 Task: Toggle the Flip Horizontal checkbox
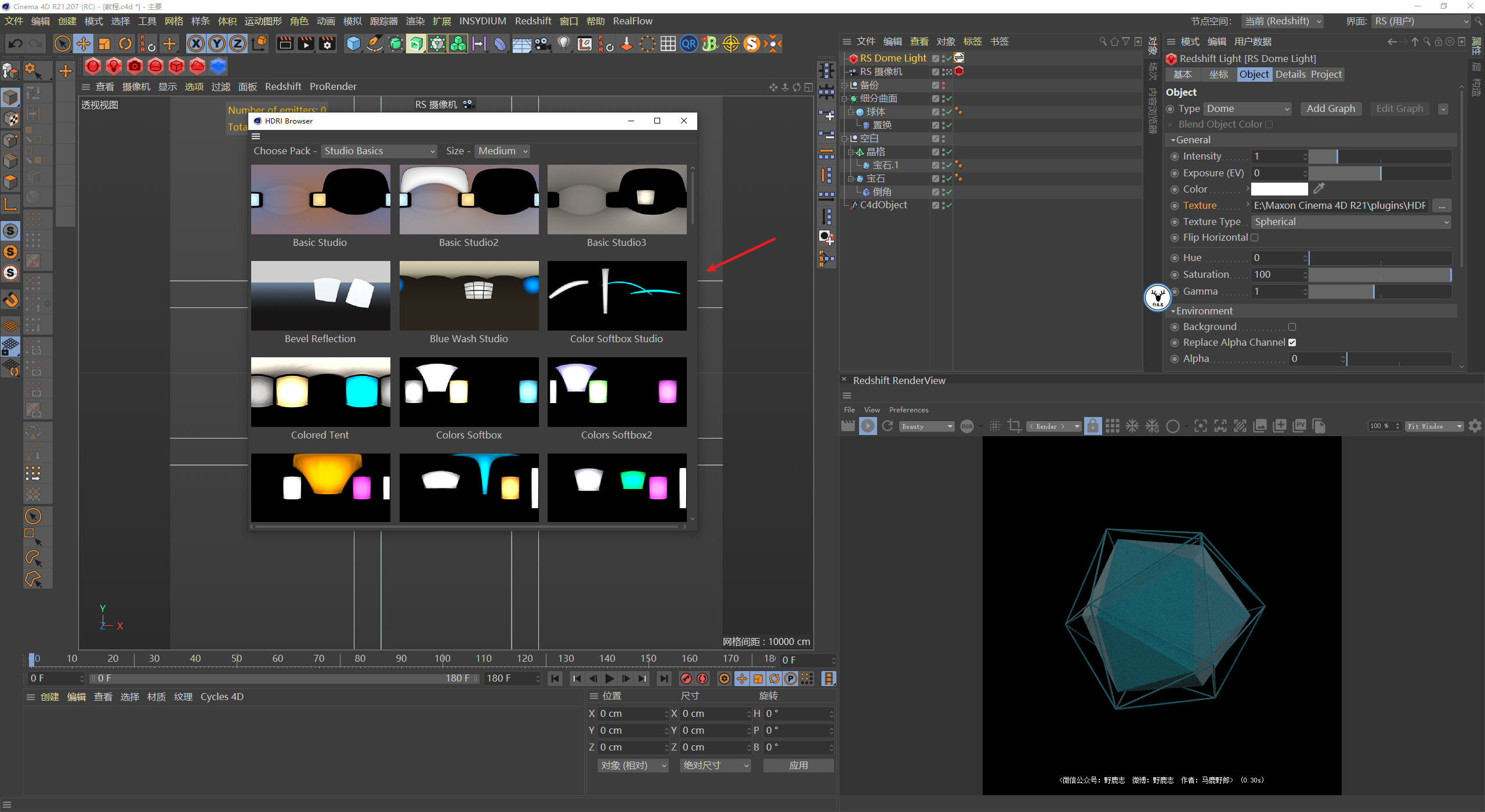(1255, 238)
